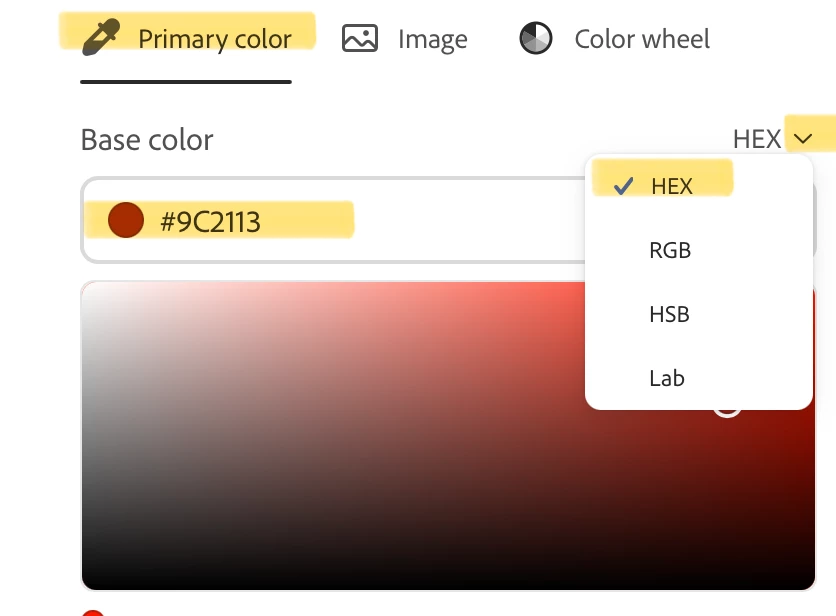Image resolution: width=836 pixels, height=616 pixels.
Task: Click the picture icon beside Image
Action: coord(360,38)
